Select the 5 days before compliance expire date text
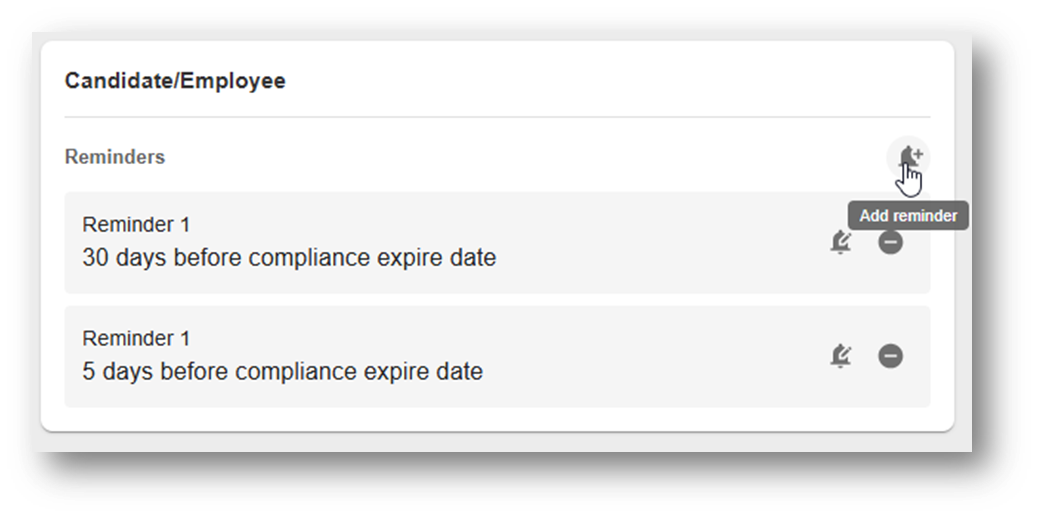 click(x=282, y=372)
